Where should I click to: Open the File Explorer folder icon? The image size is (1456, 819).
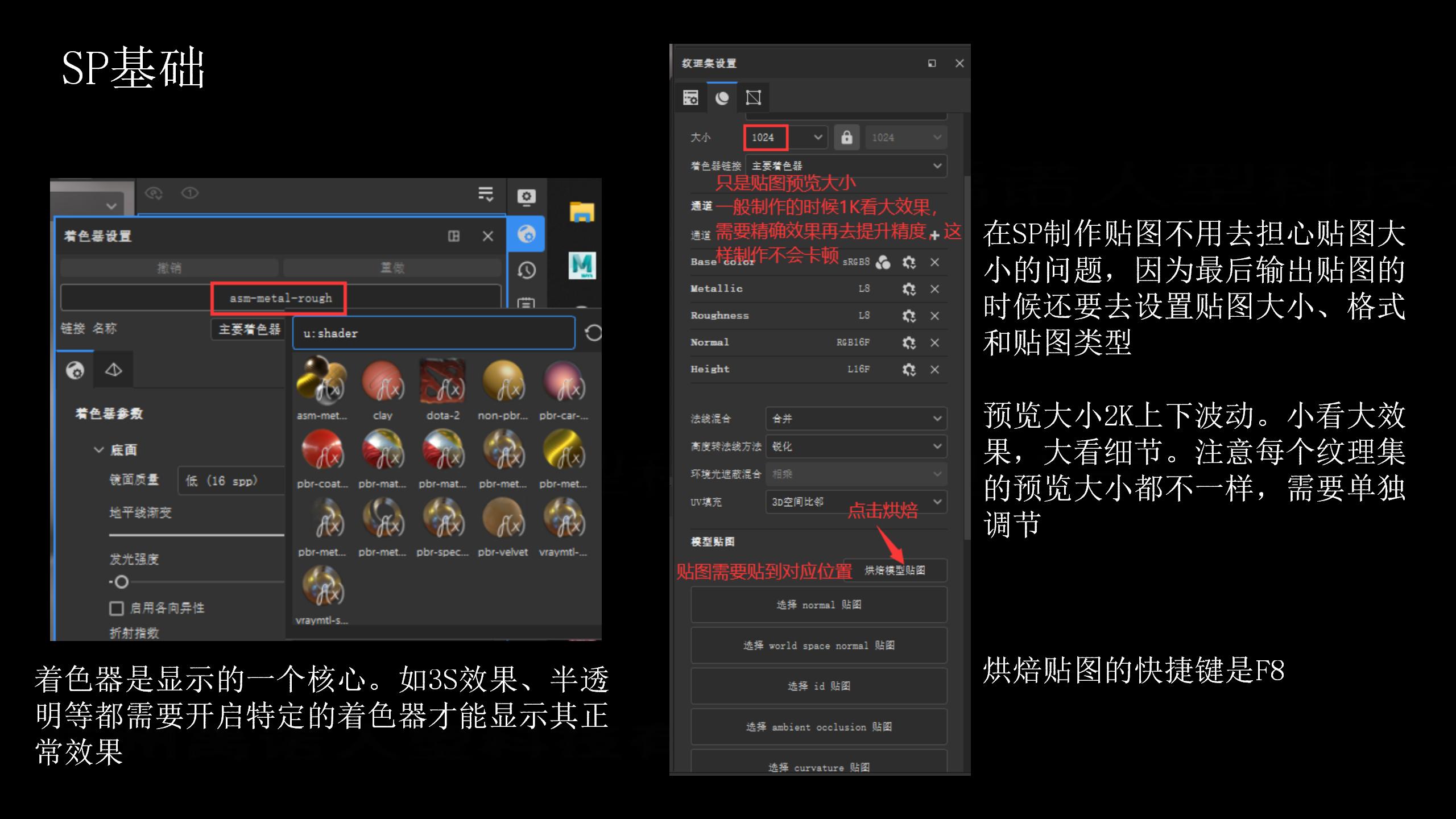tap(582, 212)
